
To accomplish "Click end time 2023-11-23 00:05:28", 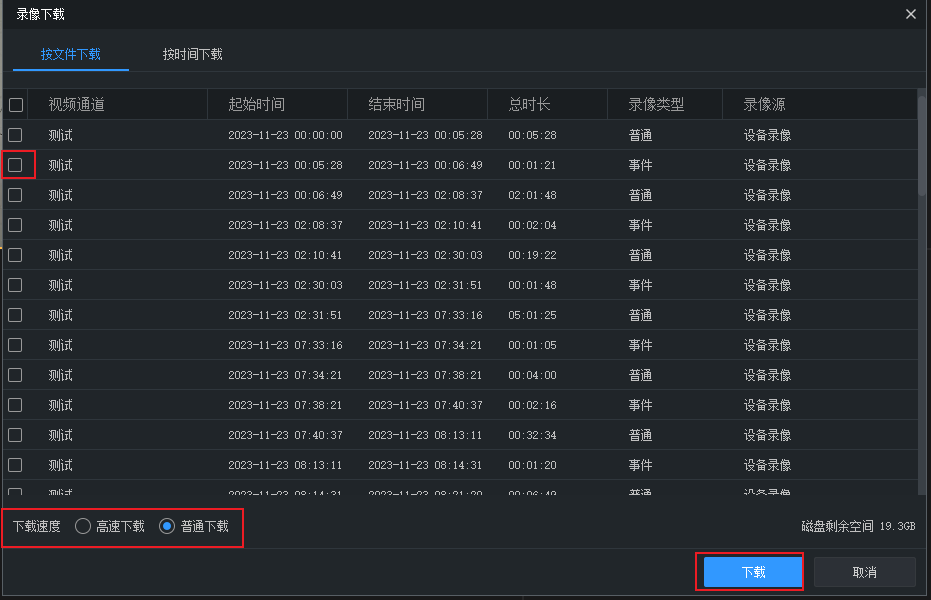I will pos(425,135).
